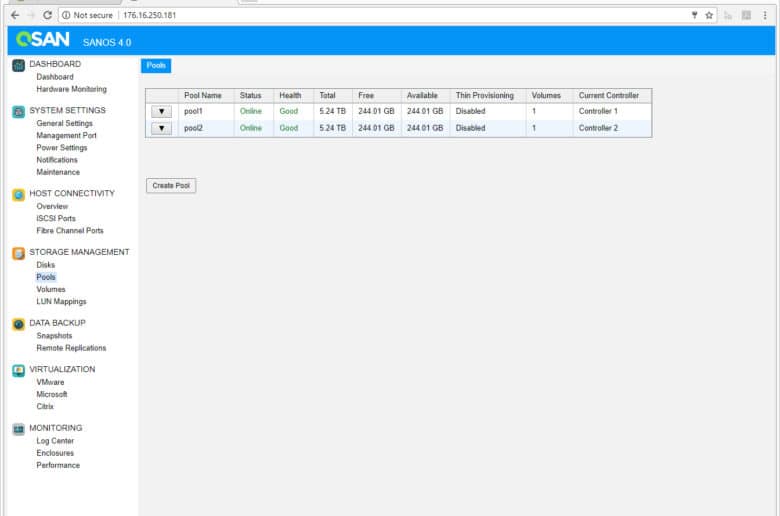This screenshot has height=516, width=780.
Task: Open Dashboard sub-item in sidebar
Action: pos(55,77)
